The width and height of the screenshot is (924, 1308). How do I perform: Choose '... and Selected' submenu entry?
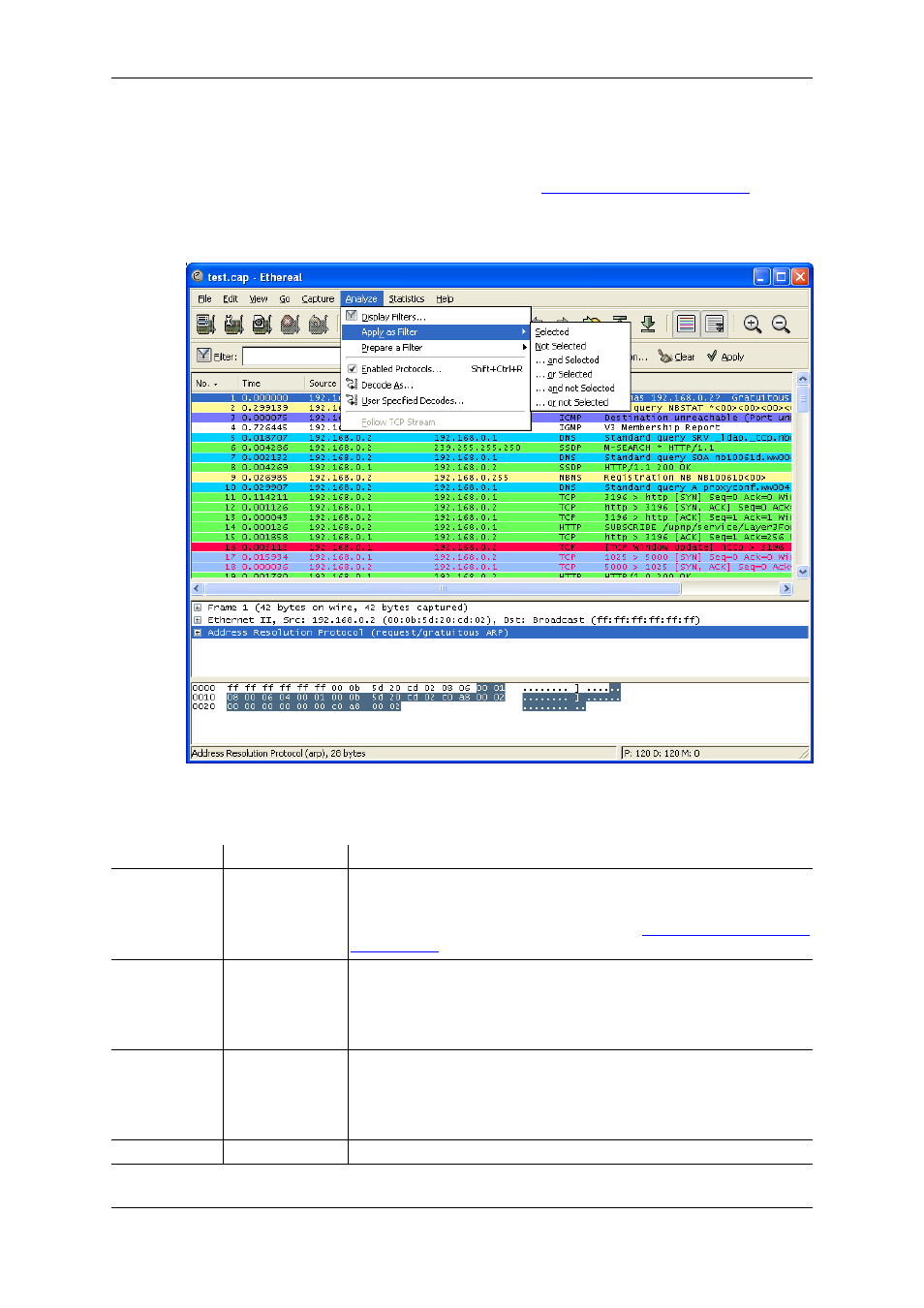point(581,359)
